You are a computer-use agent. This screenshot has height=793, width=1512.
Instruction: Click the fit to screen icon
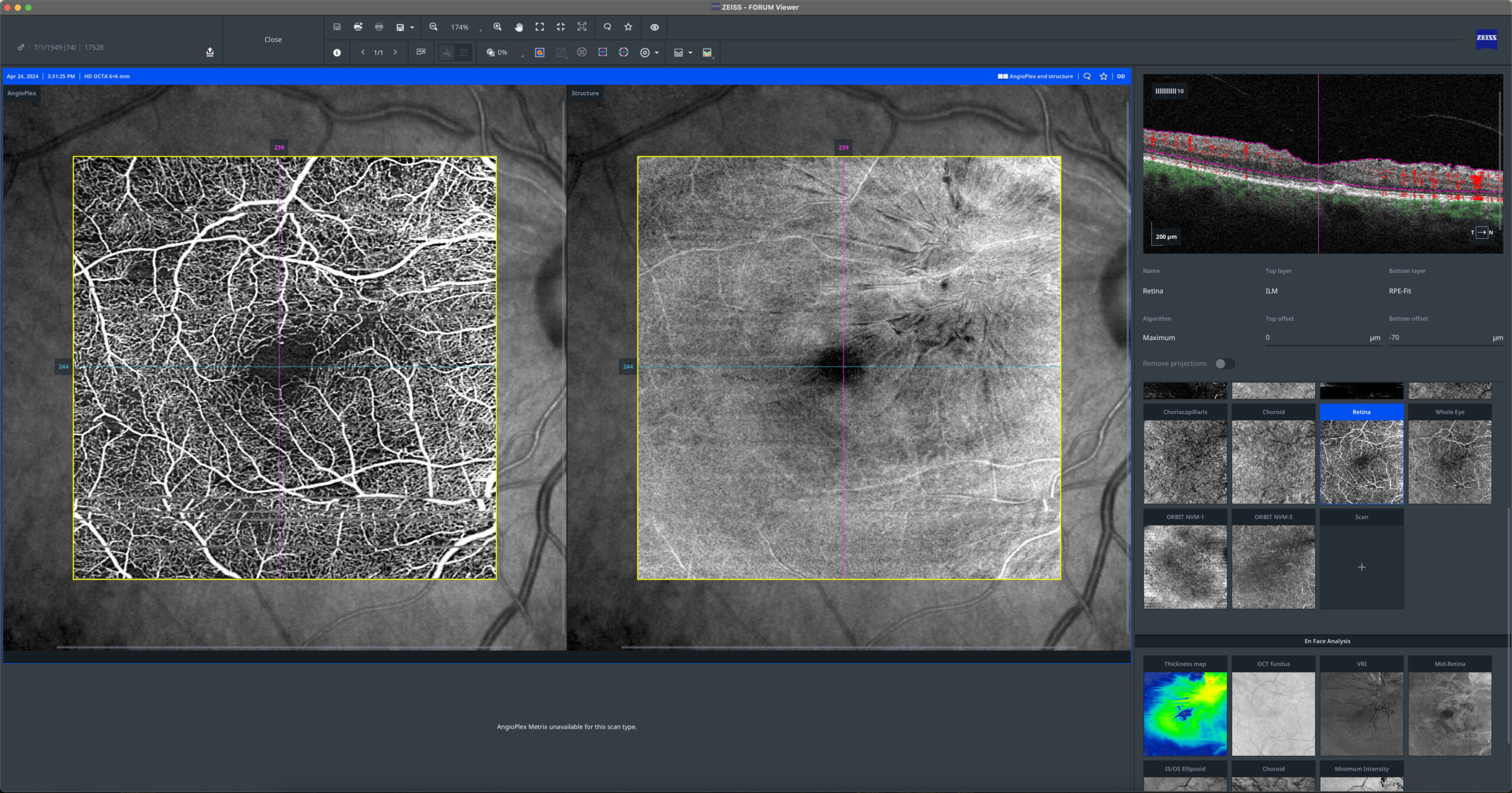click(539, 27)
